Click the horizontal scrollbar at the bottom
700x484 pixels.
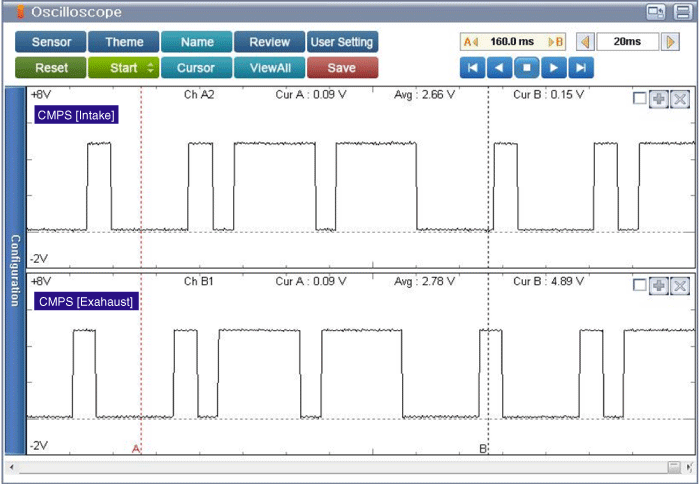pos(340,467)
